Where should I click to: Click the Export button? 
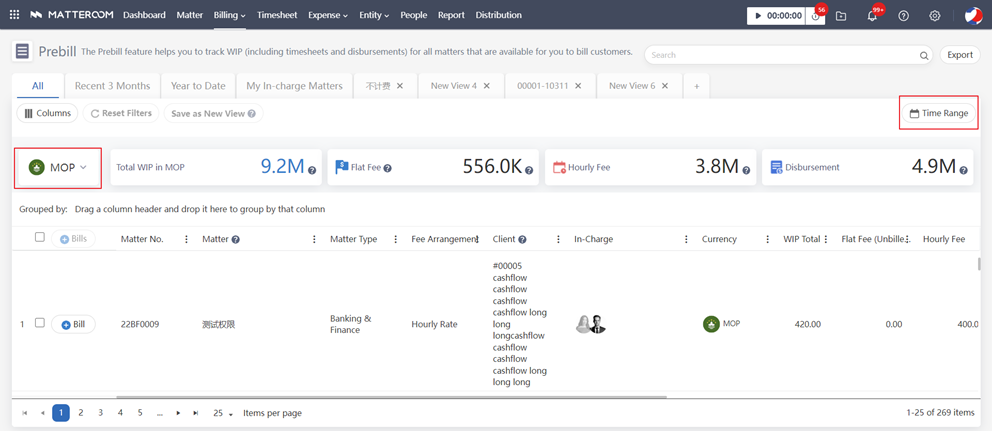(x=959, y=55)
